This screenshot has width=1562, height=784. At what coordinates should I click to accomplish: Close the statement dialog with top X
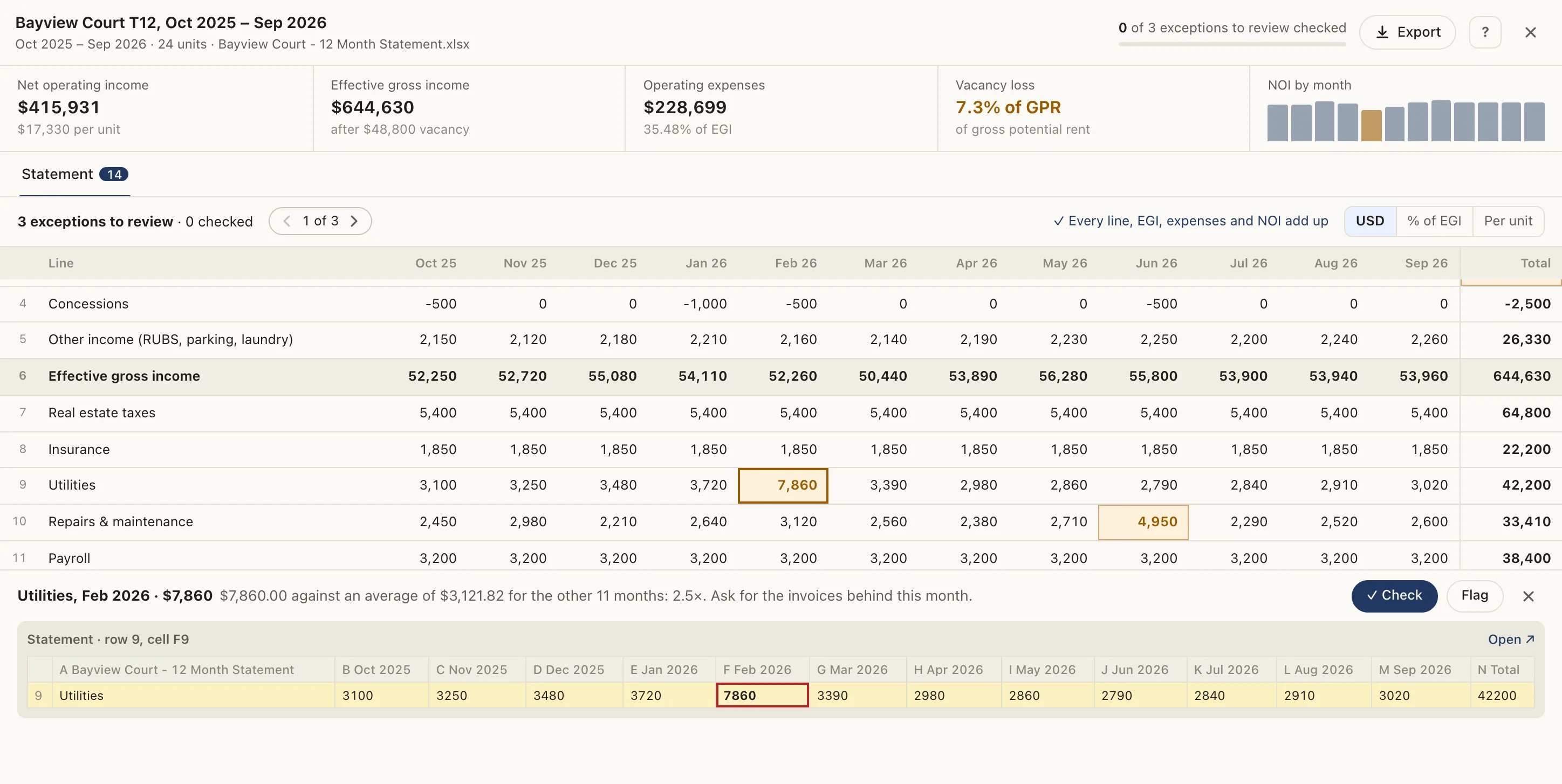pos(1530,32)
